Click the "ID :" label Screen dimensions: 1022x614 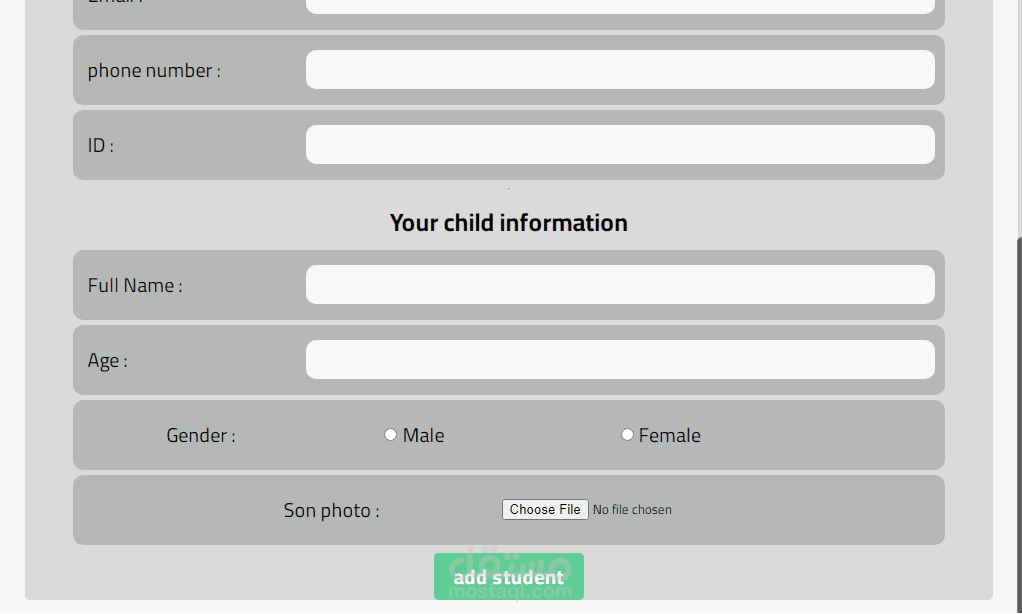click(x=101, y=146)
